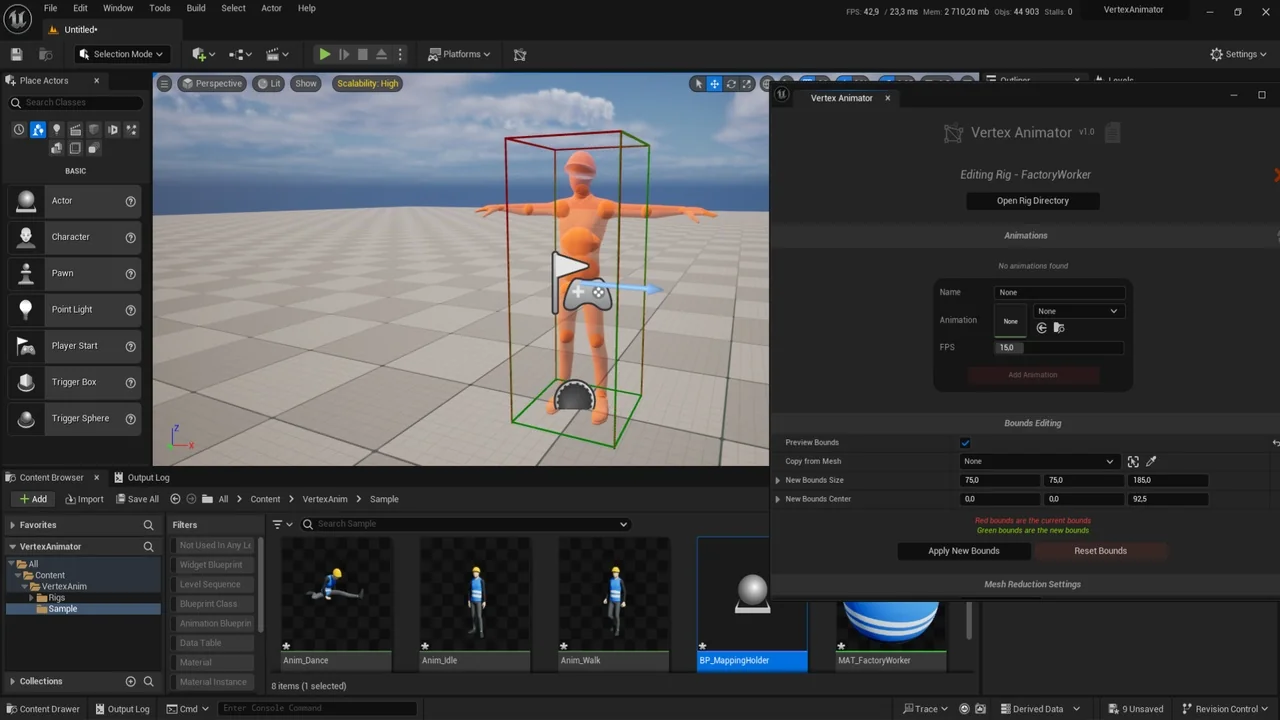Open the Copy from Mesh dropdown
1280x720 pixels.
[x=1038, y=461]
